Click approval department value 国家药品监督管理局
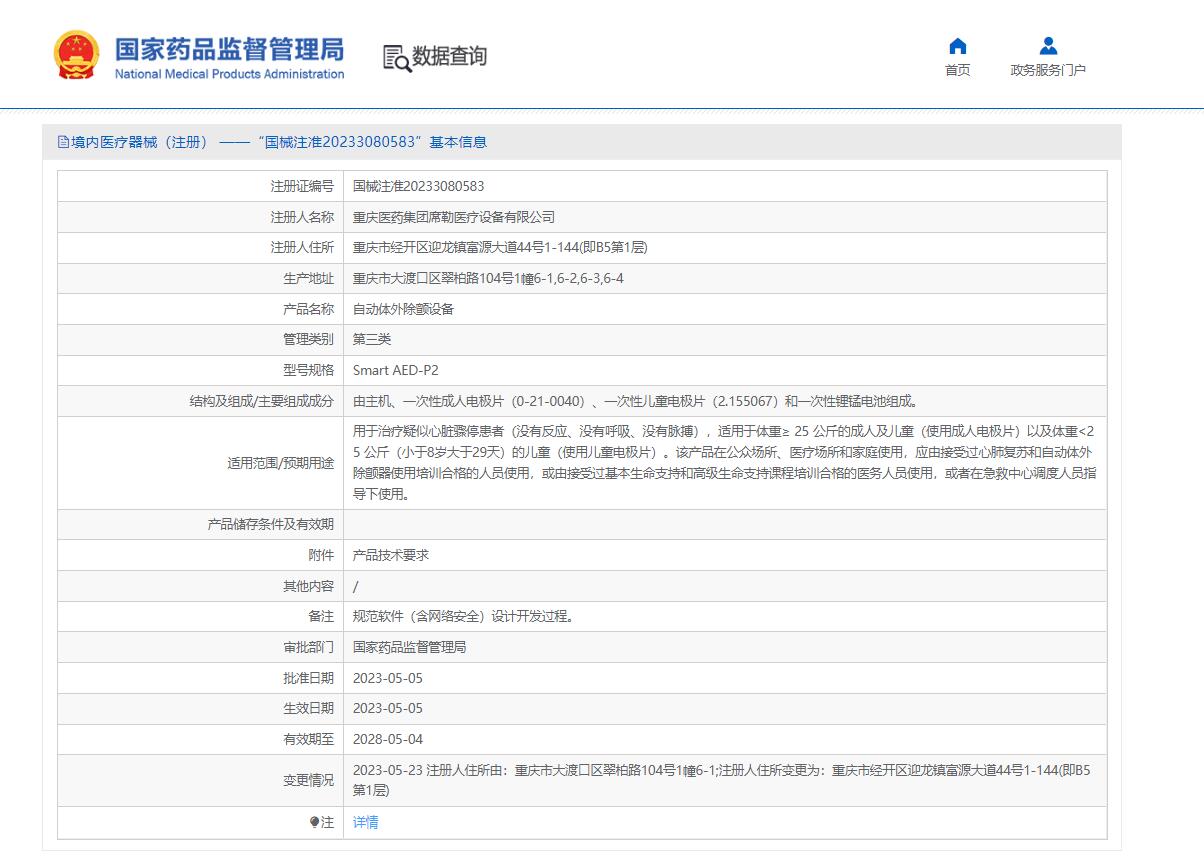Image resolution: width=1204 pixels, height=862 pixels. point(409,647)
